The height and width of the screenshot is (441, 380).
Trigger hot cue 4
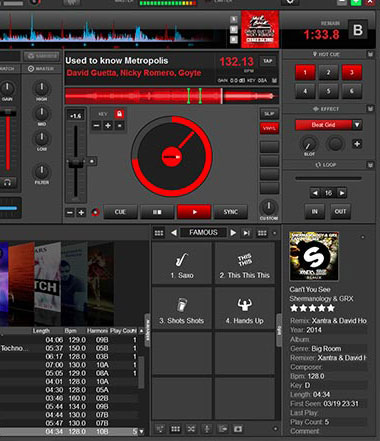click(305, 91)
